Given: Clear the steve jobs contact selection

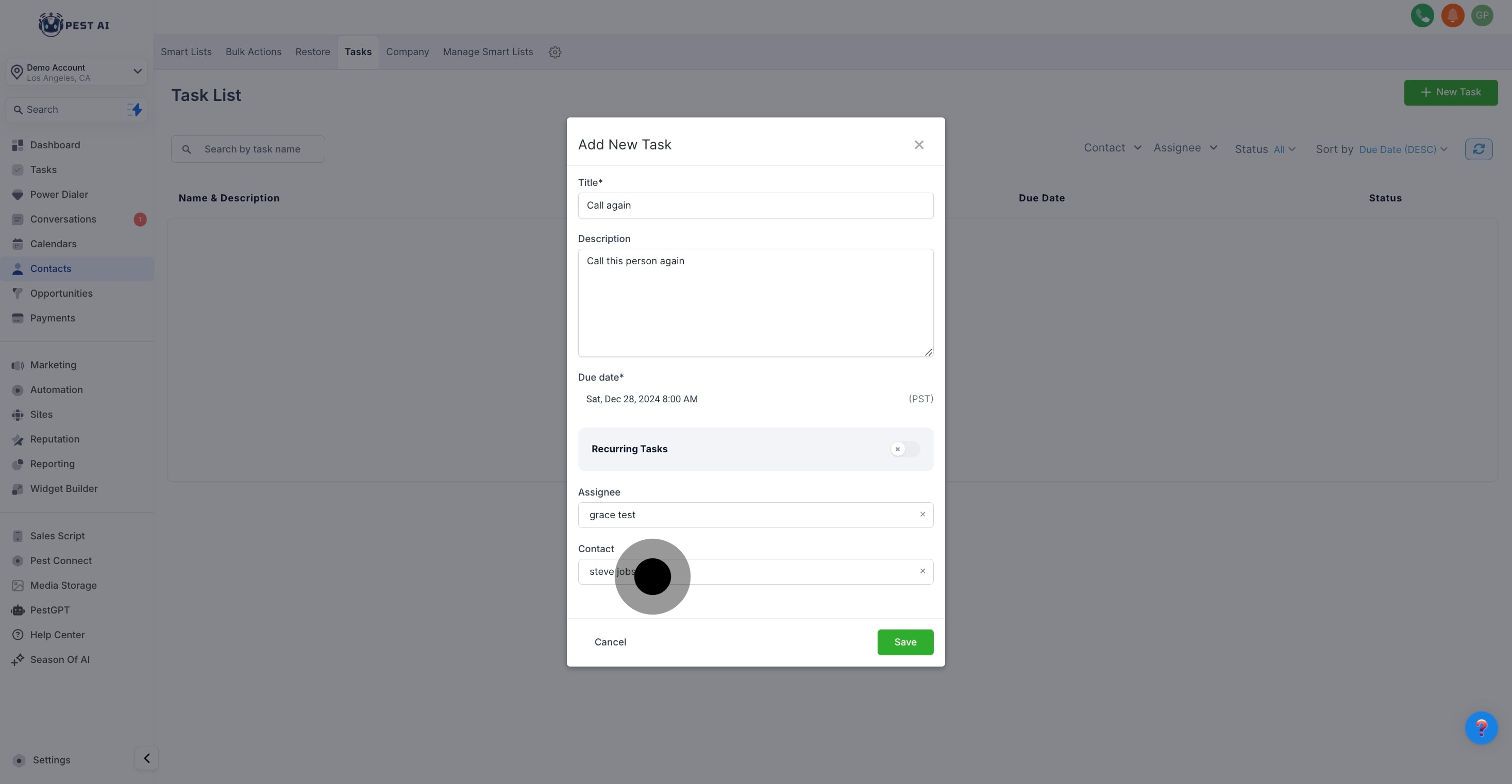Looking at the screenshot, I should click(x=922, y=571).
